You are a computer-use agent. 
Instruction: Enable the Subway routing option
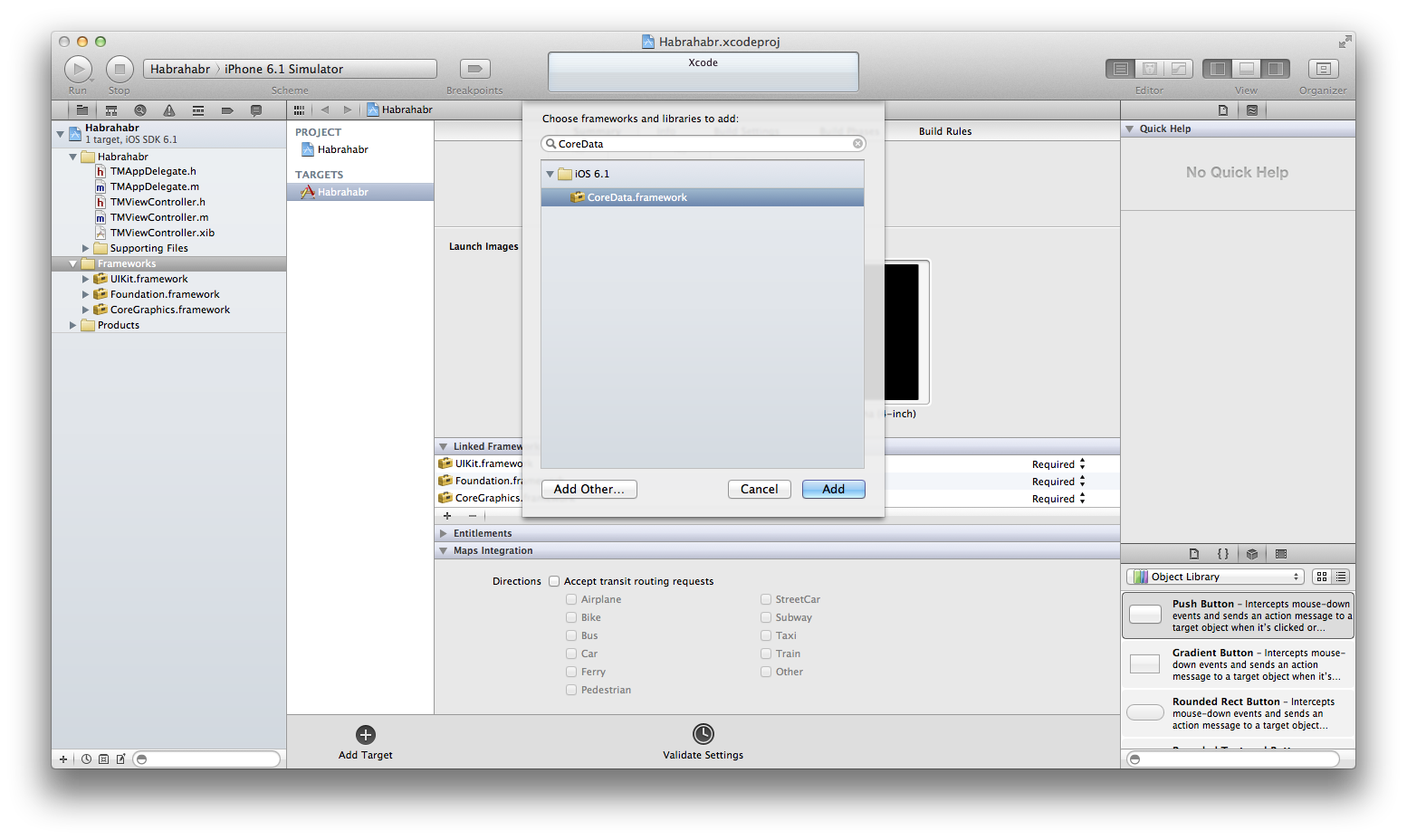tap(765, 616)
